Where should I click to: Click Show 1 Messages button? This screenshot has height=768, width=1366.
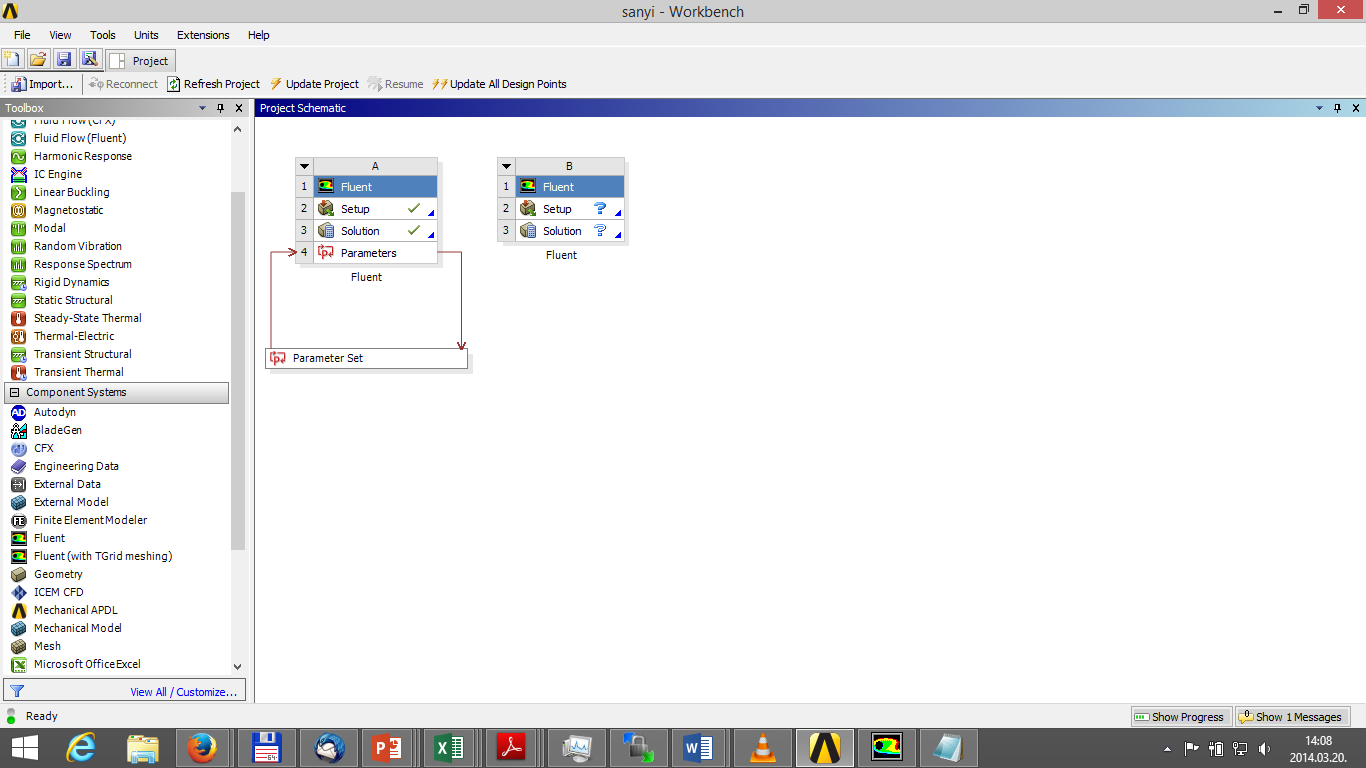pos(1291,717)
